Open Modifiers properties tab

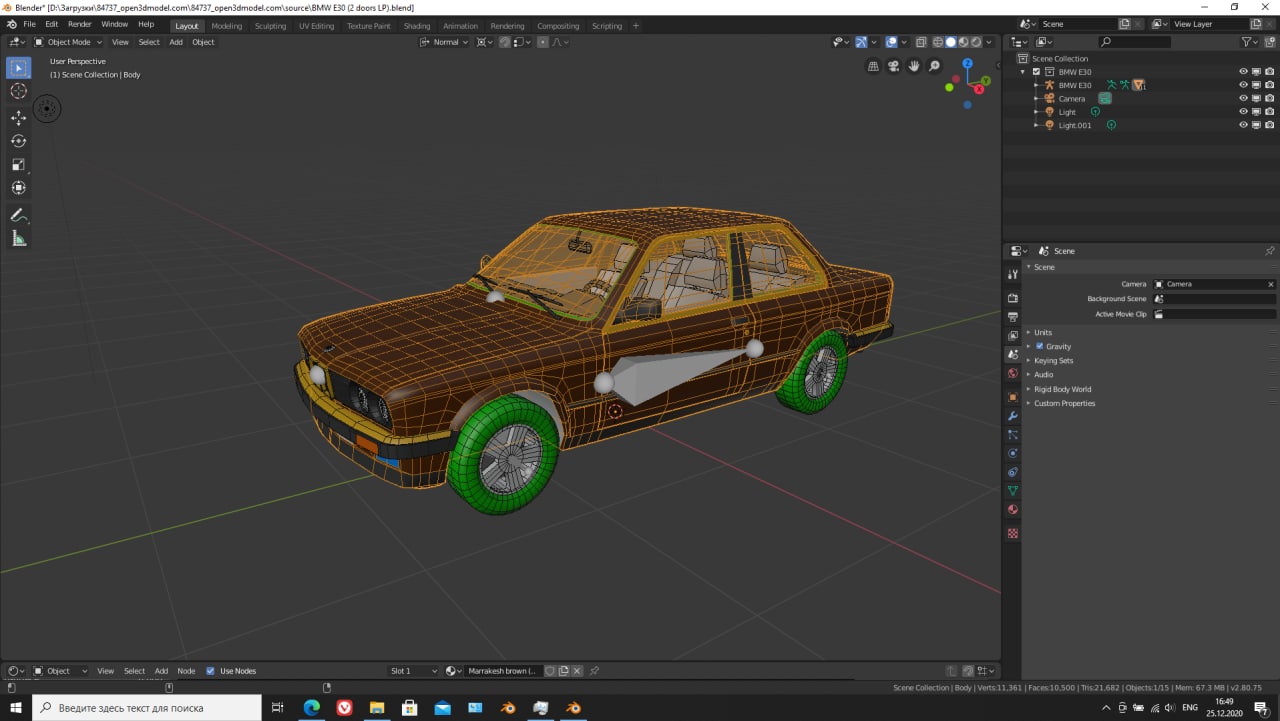1013,416
